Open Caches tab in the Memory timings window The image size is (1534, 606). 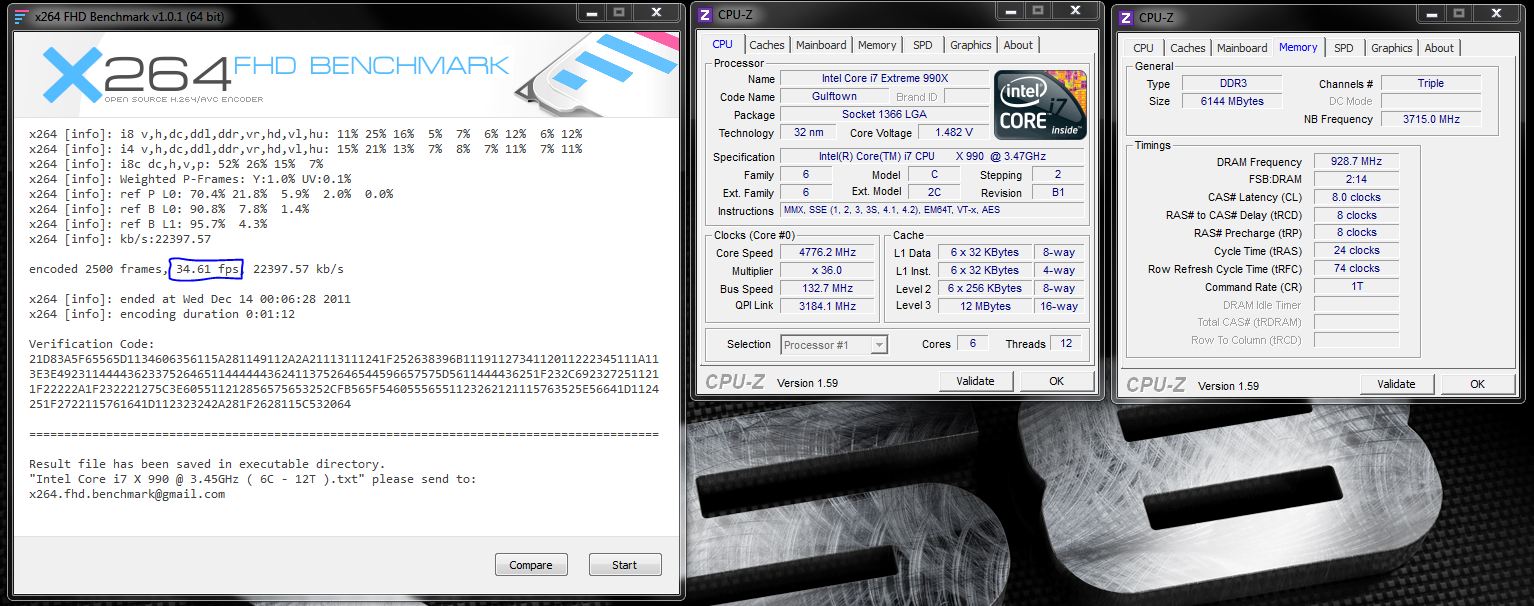coord(1188,48)
